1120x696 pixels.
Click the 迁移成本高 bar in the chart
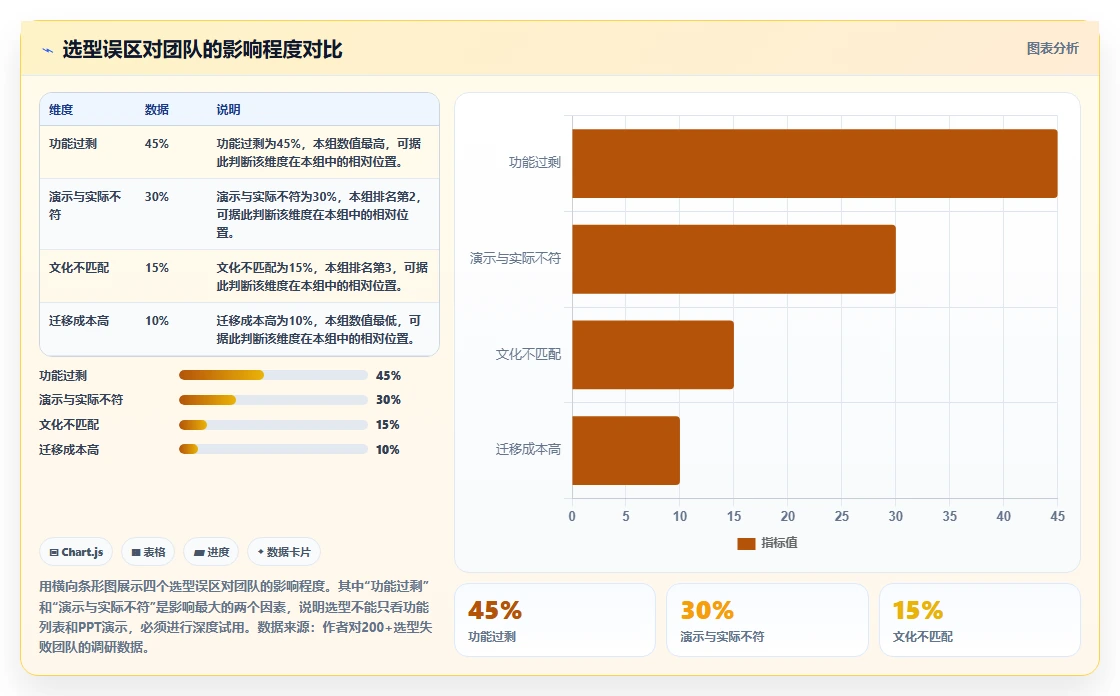tap(626, 450)
